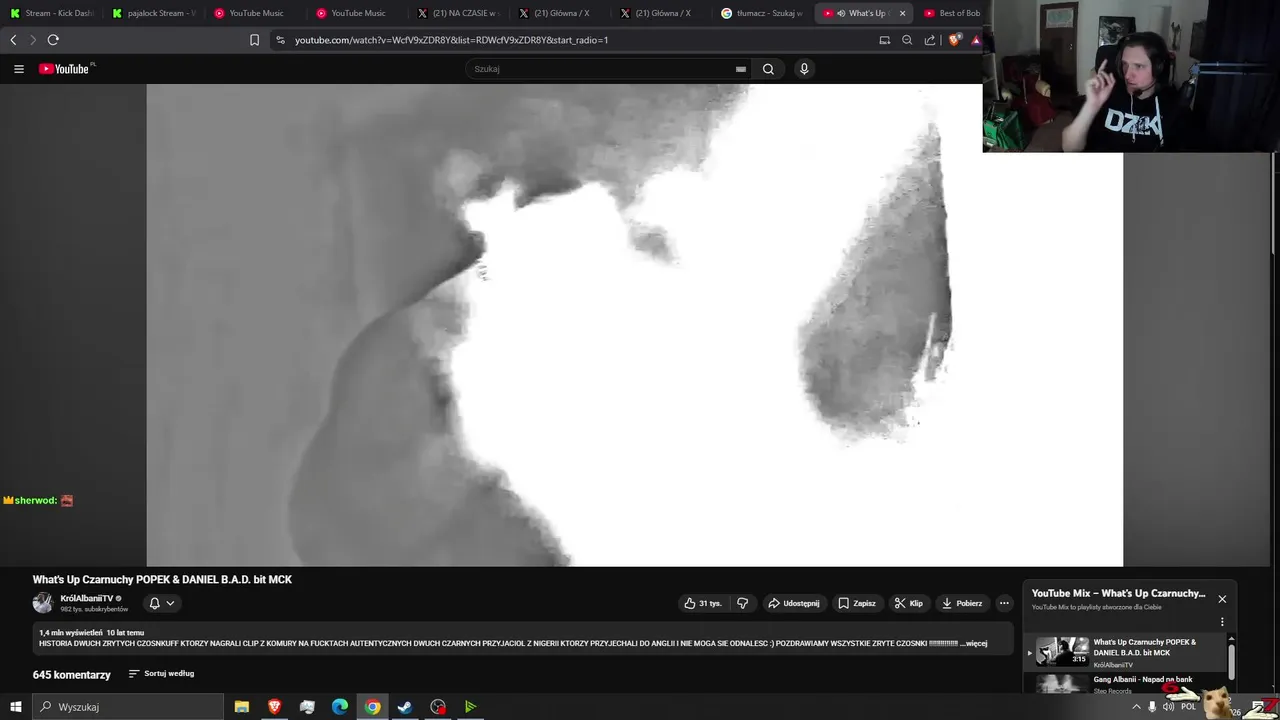Switch to the first YouTube Music tab
The image size is (1280, 720).
click(x=256, y=13)
